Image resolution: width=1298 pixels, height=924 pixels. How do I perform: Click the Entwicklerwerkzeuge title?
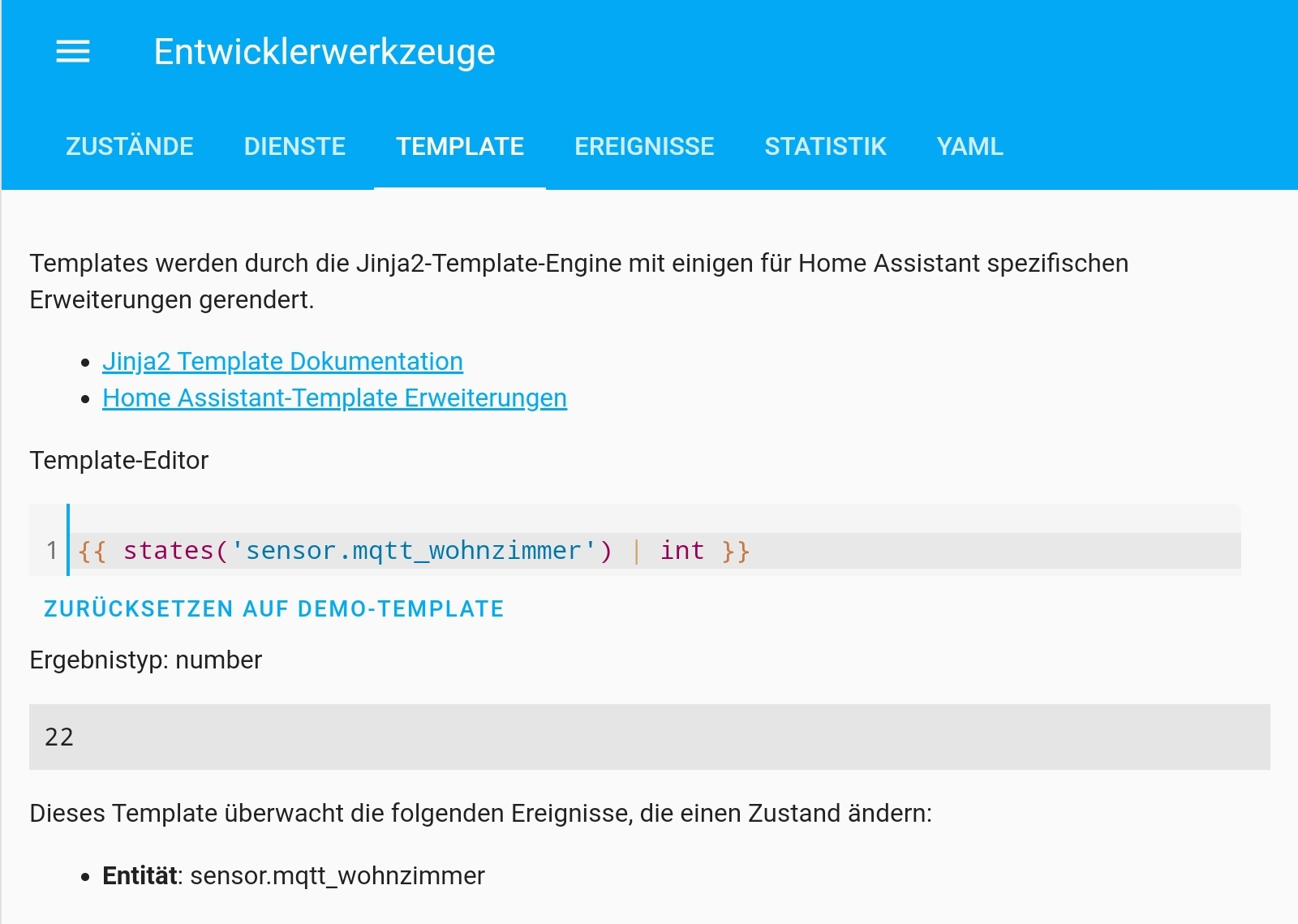(324, 51)
